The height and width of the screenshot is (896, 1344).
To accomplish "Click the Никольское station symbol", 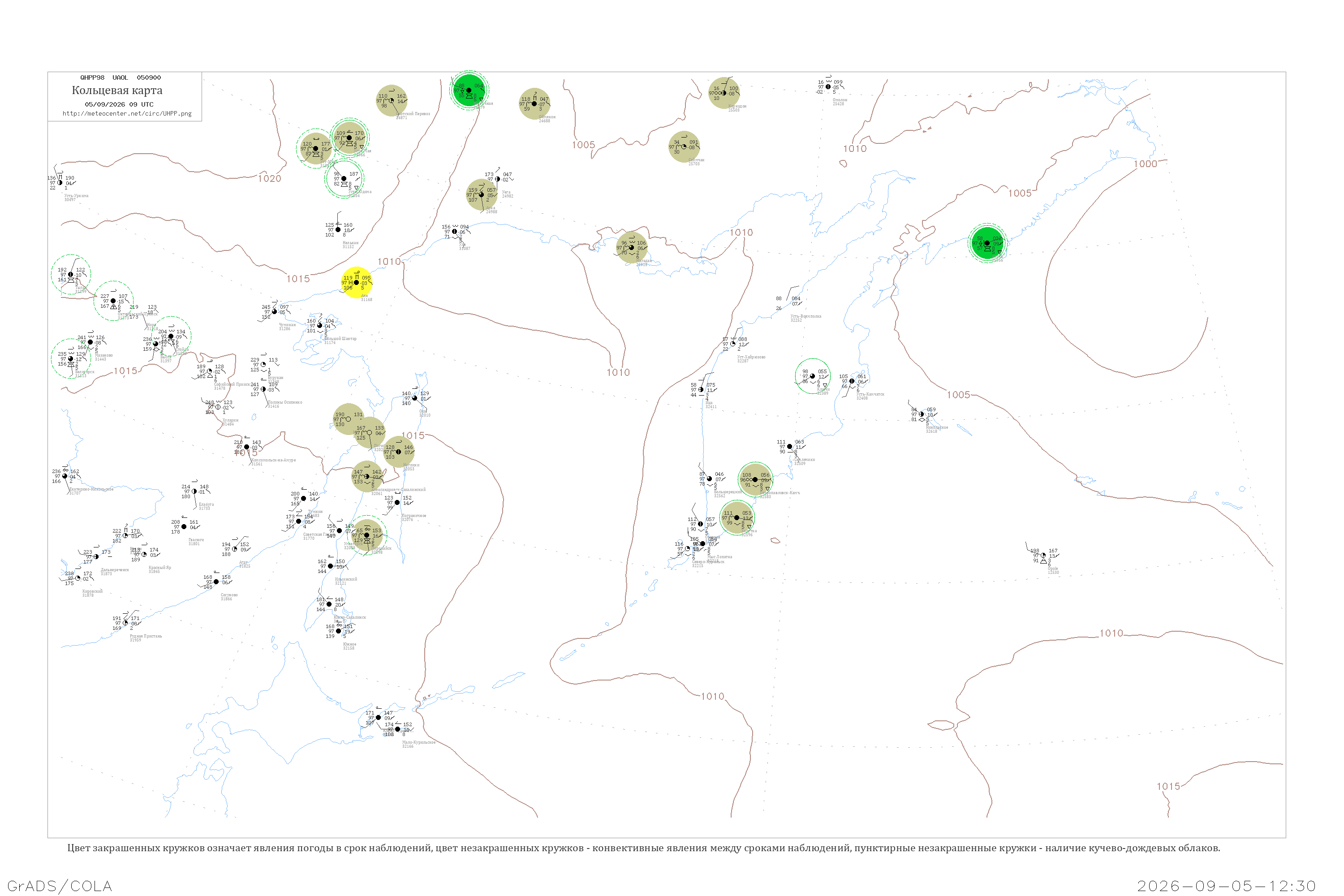I will tap(921, 414).
